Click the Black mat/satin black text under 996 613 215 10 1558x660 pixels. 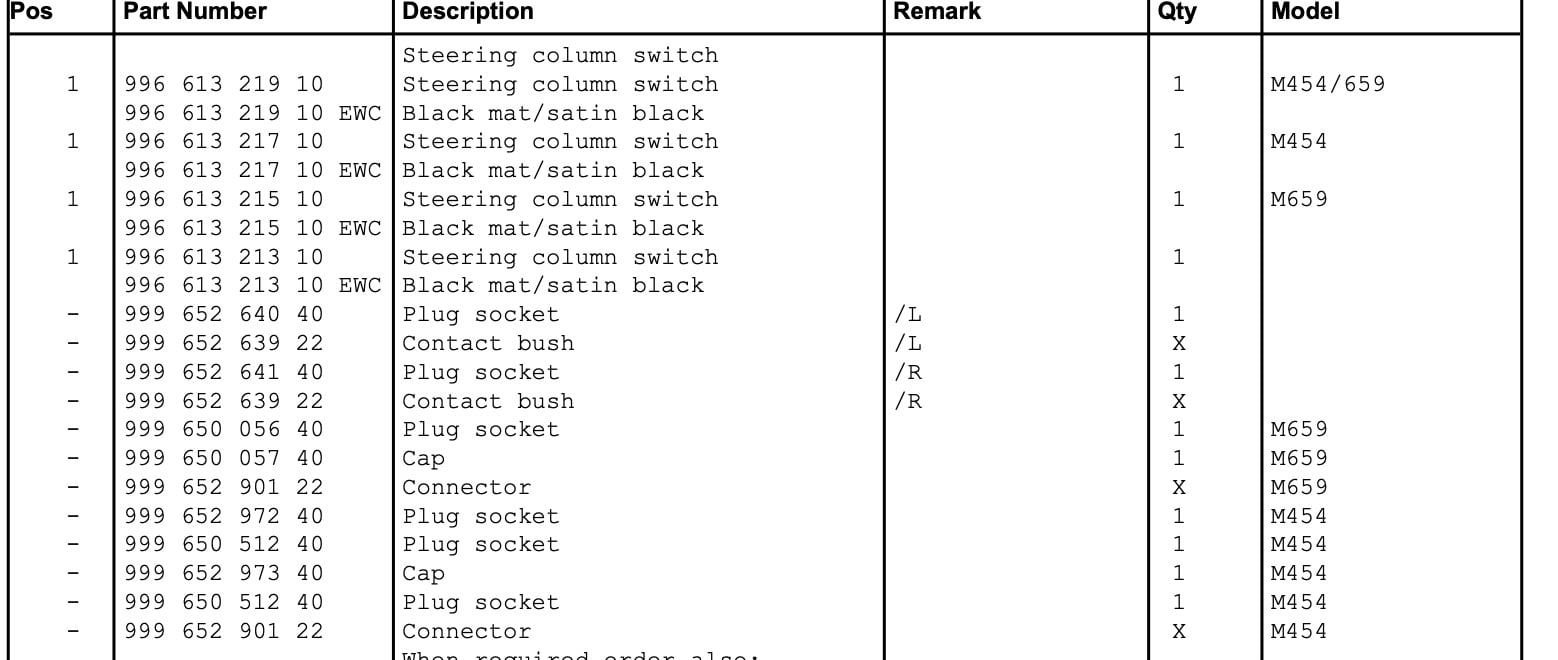[x=553, y=228]
